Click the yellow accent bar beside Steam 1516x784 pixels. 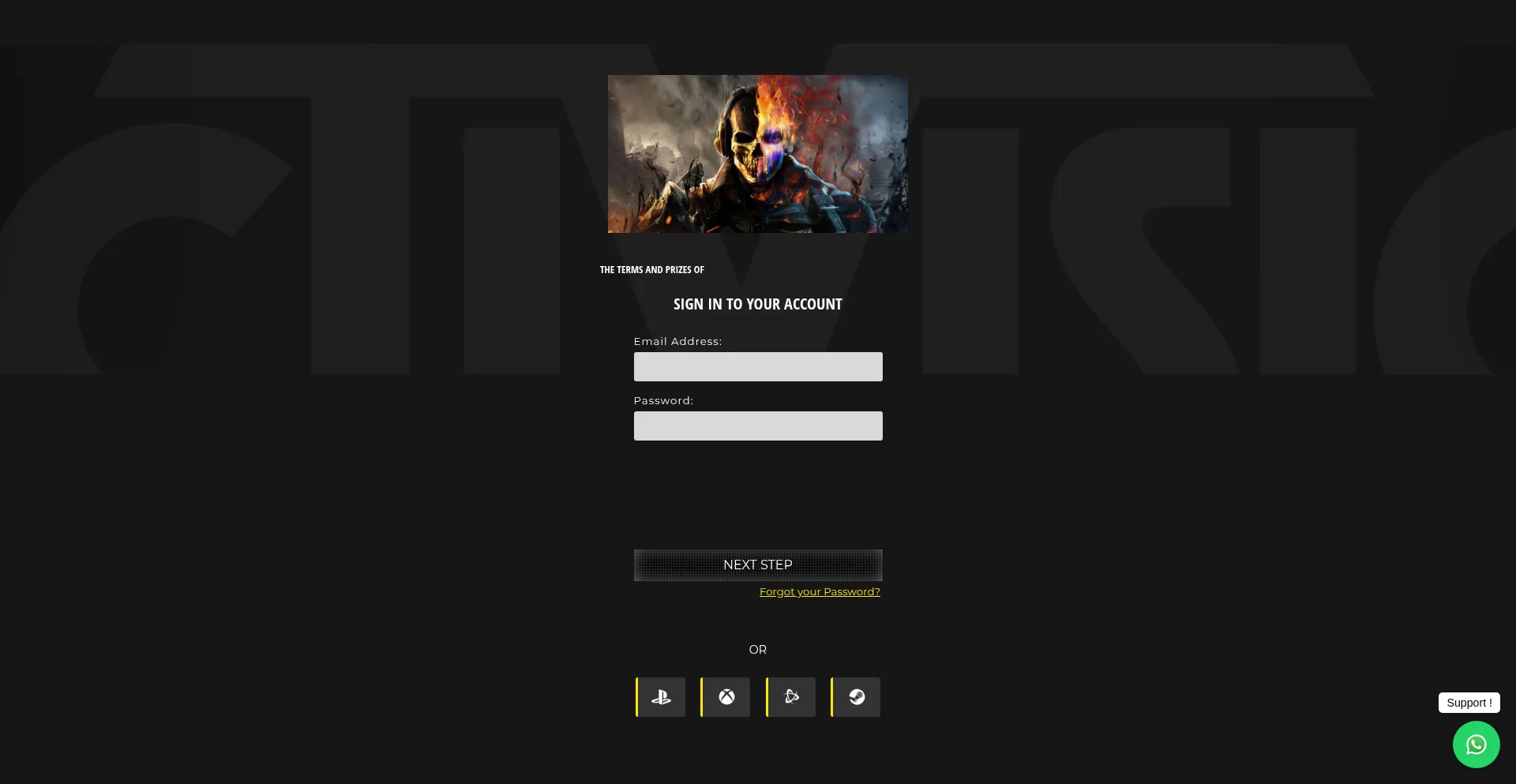tap(831, 697)
